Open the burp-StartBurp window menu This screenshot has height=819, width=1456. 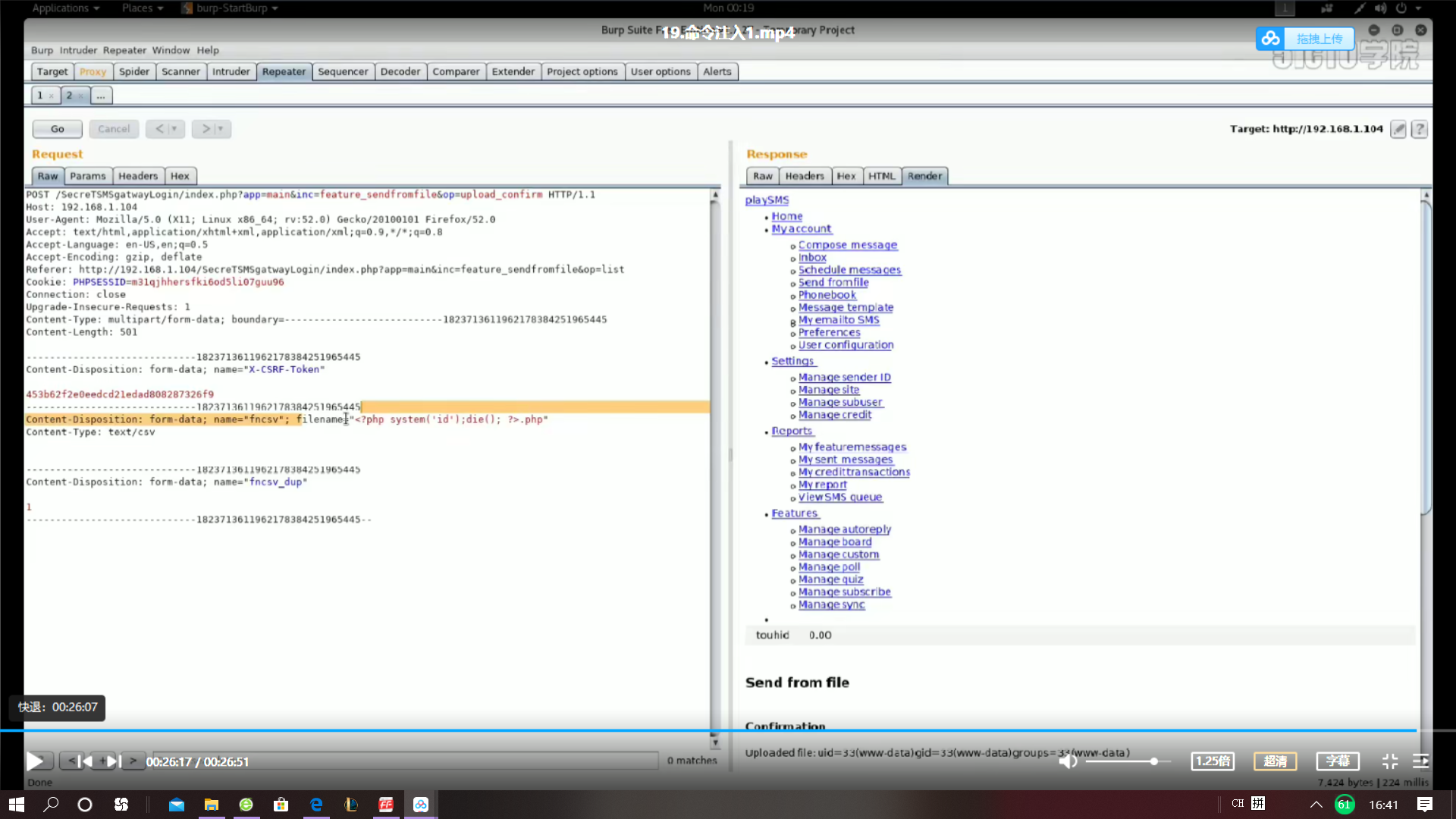230,8
